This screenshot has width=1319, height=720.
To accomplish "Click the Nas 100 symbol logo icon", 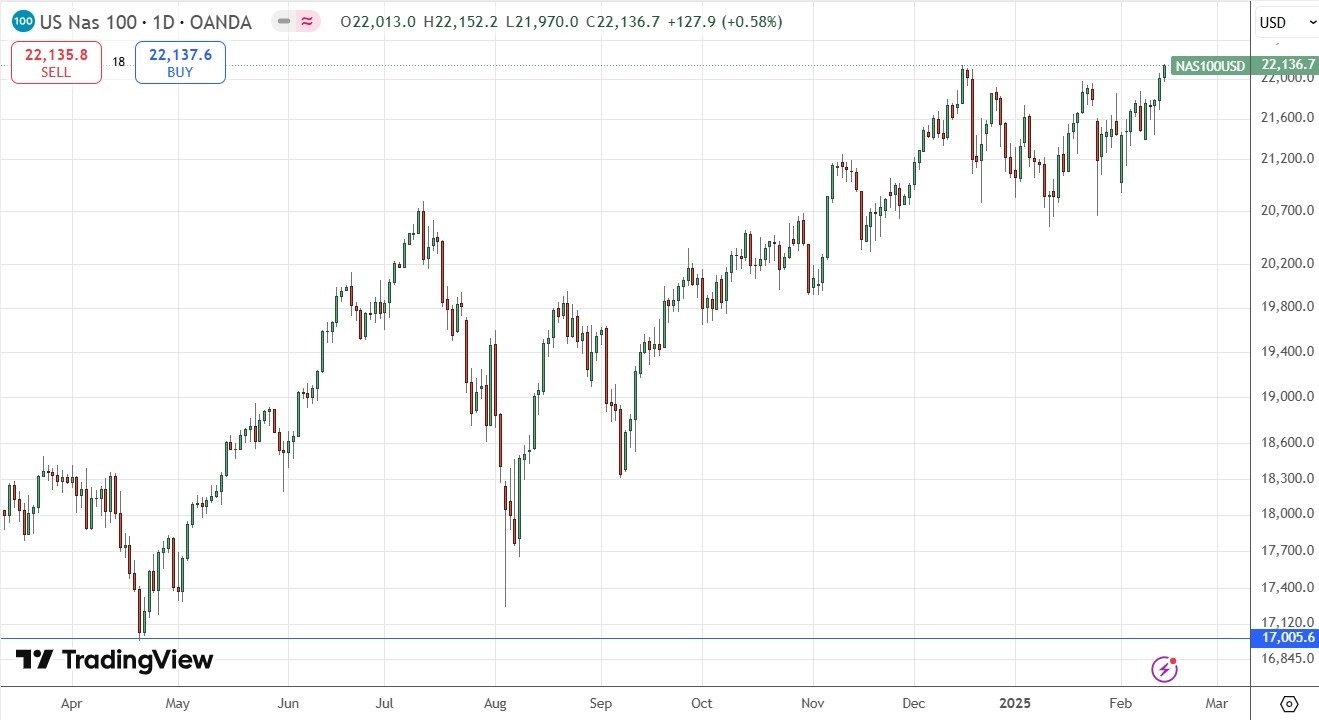I will [24, 21].
